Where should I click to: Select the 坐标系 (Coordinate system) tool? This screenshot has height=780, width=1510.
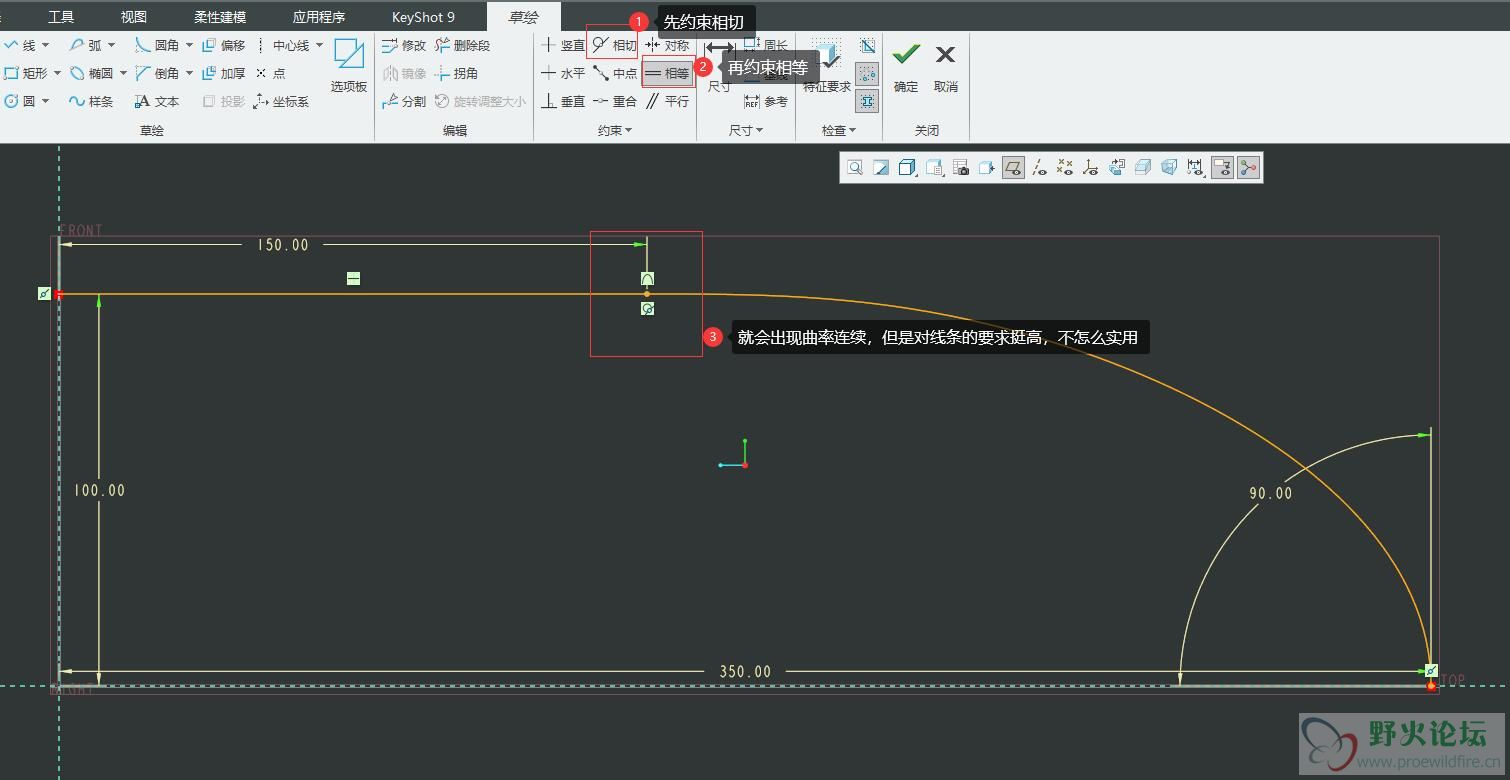click(x=282, y=101)
